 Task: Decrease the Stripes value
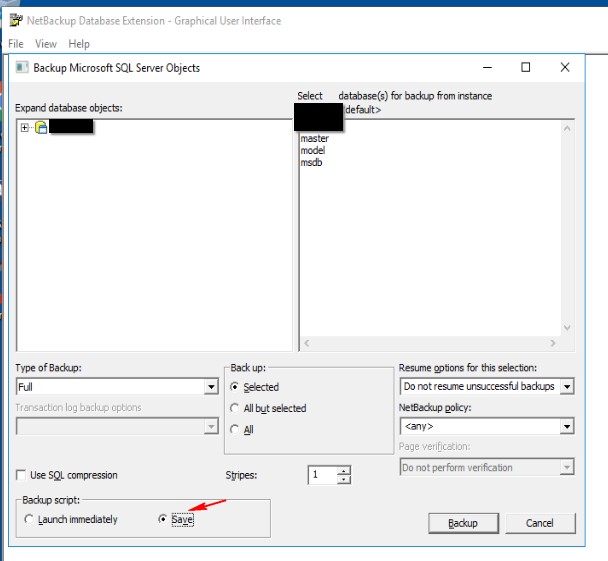click(x=344, y=479)
